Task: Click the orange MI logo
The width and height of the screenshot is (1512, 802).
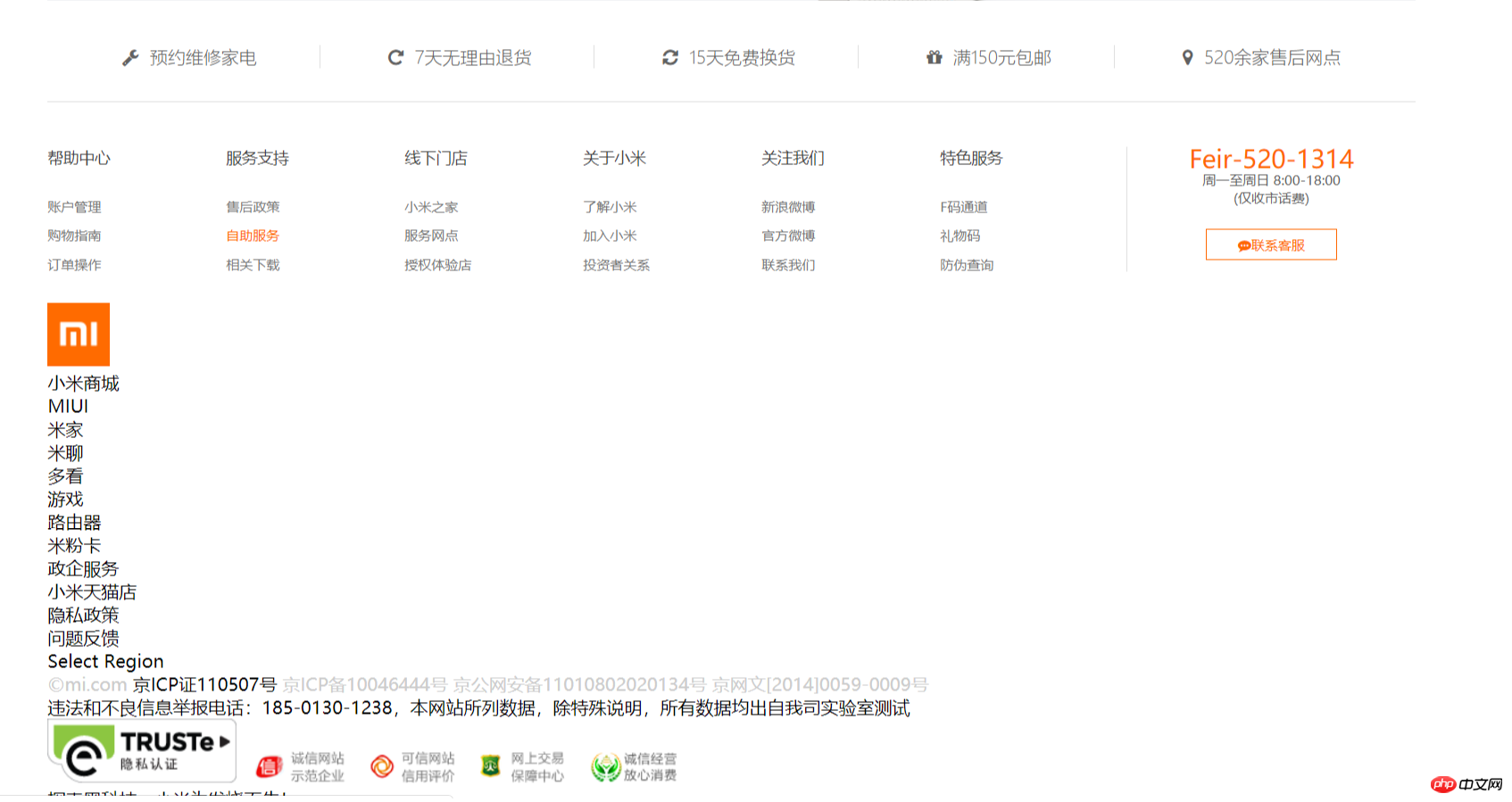Action: 79,335
